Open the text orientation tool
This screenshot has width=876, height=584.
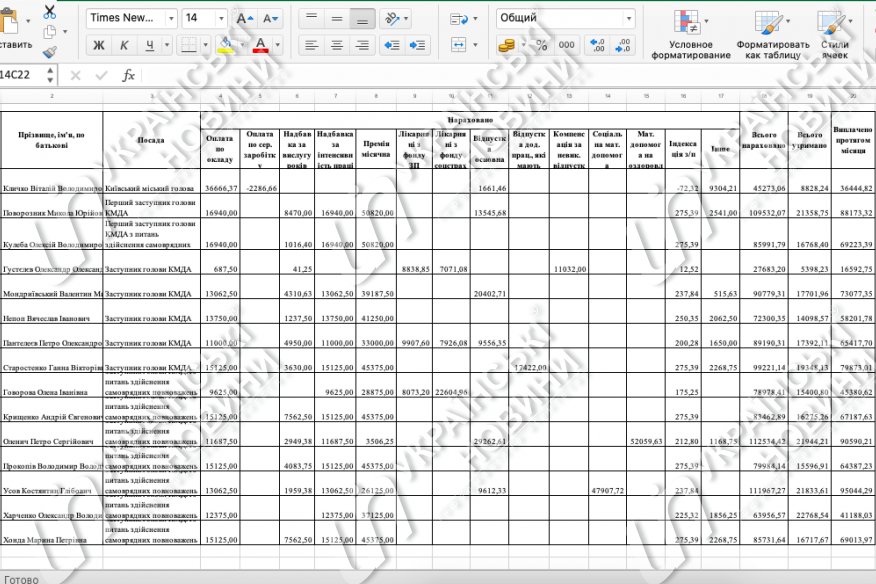click(x=396, y=19)
